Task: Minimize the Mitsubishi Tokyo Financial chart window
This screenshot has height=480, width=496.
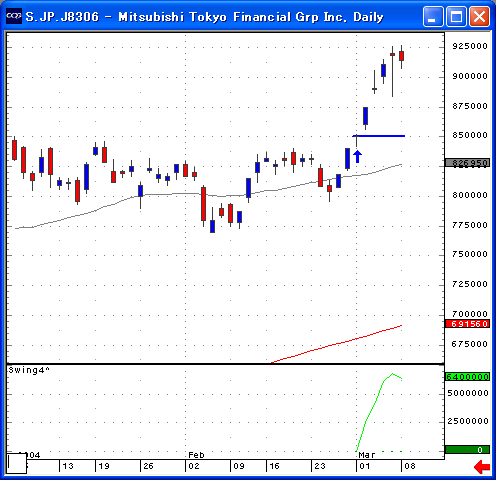Action: coord(433,16)
